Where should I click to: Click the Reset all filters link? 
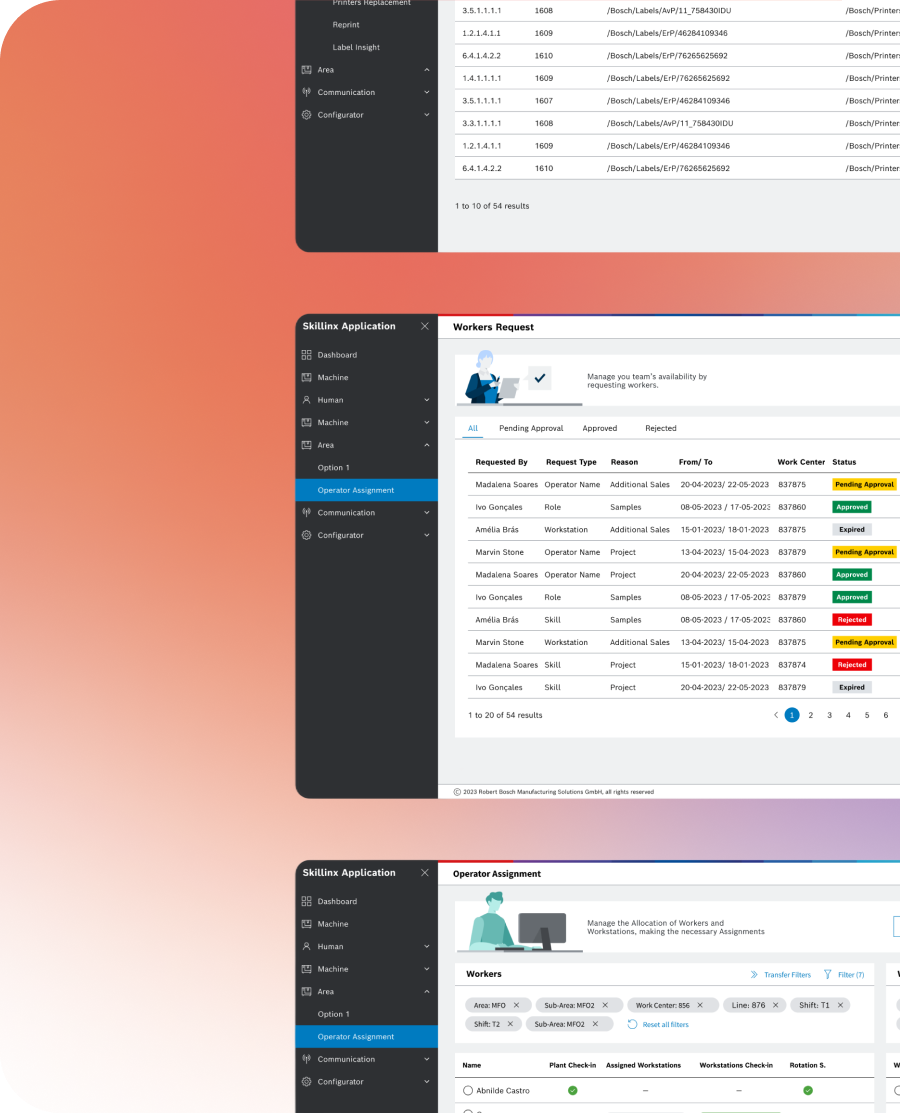pyautogui.click(x=665, y=1025)
